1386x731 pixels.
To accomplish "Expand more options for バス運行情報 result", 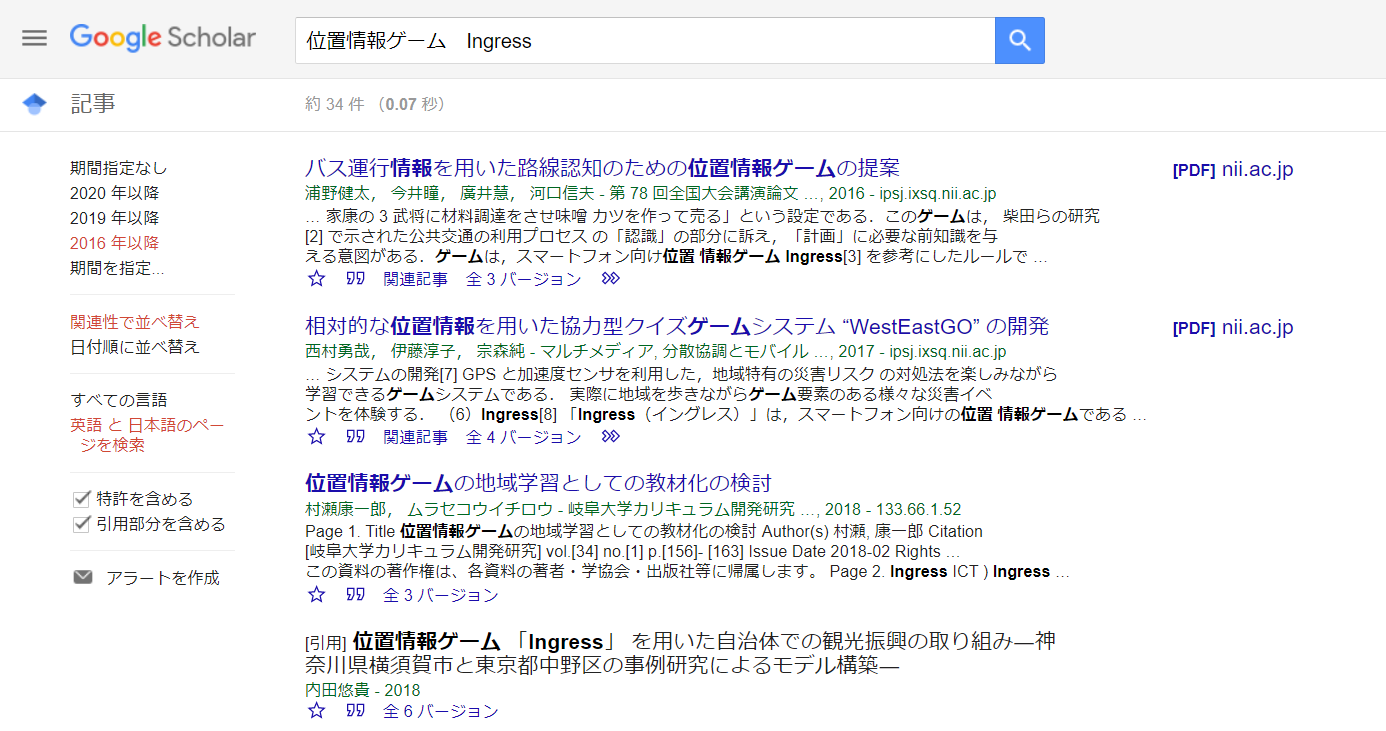I will click(611, 279).
